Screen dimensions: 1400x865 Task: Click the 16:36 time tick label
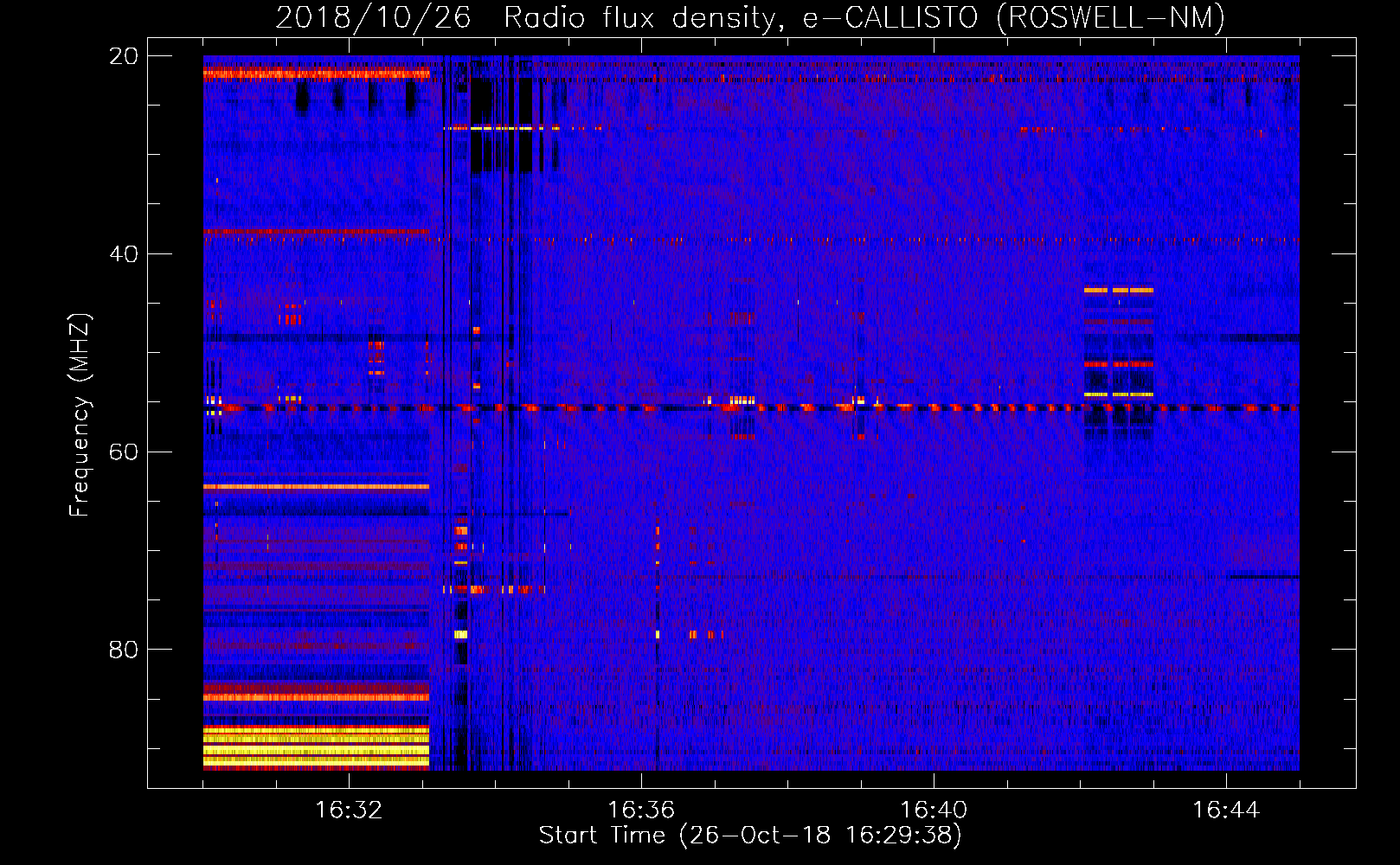tap(641, 811)
